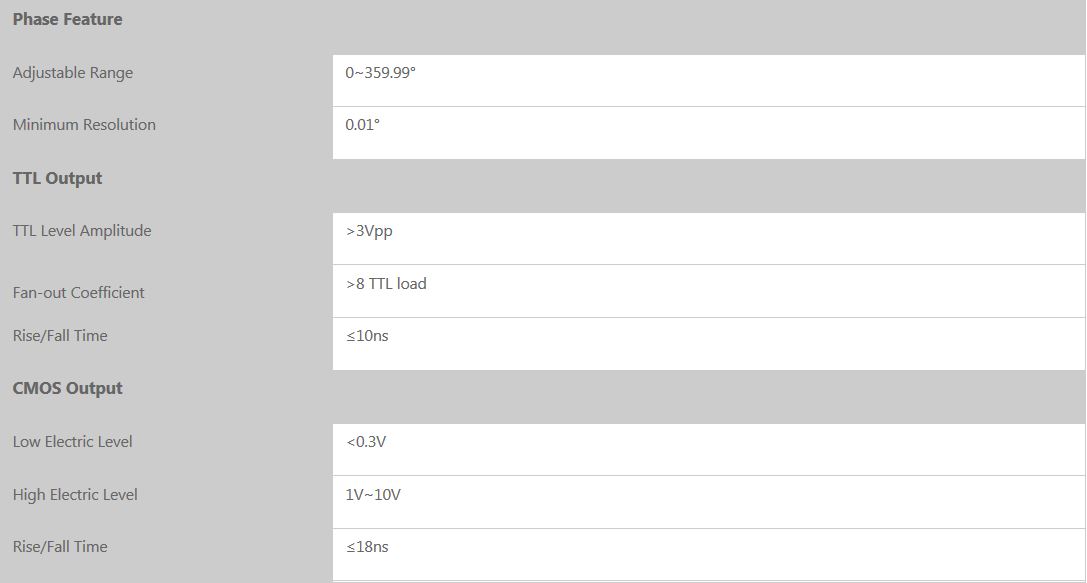Image resolution: width=1087 pixels, height=583 pixels.
Task: Select the Fan-out Coefficient label
Action: point(78,293)
